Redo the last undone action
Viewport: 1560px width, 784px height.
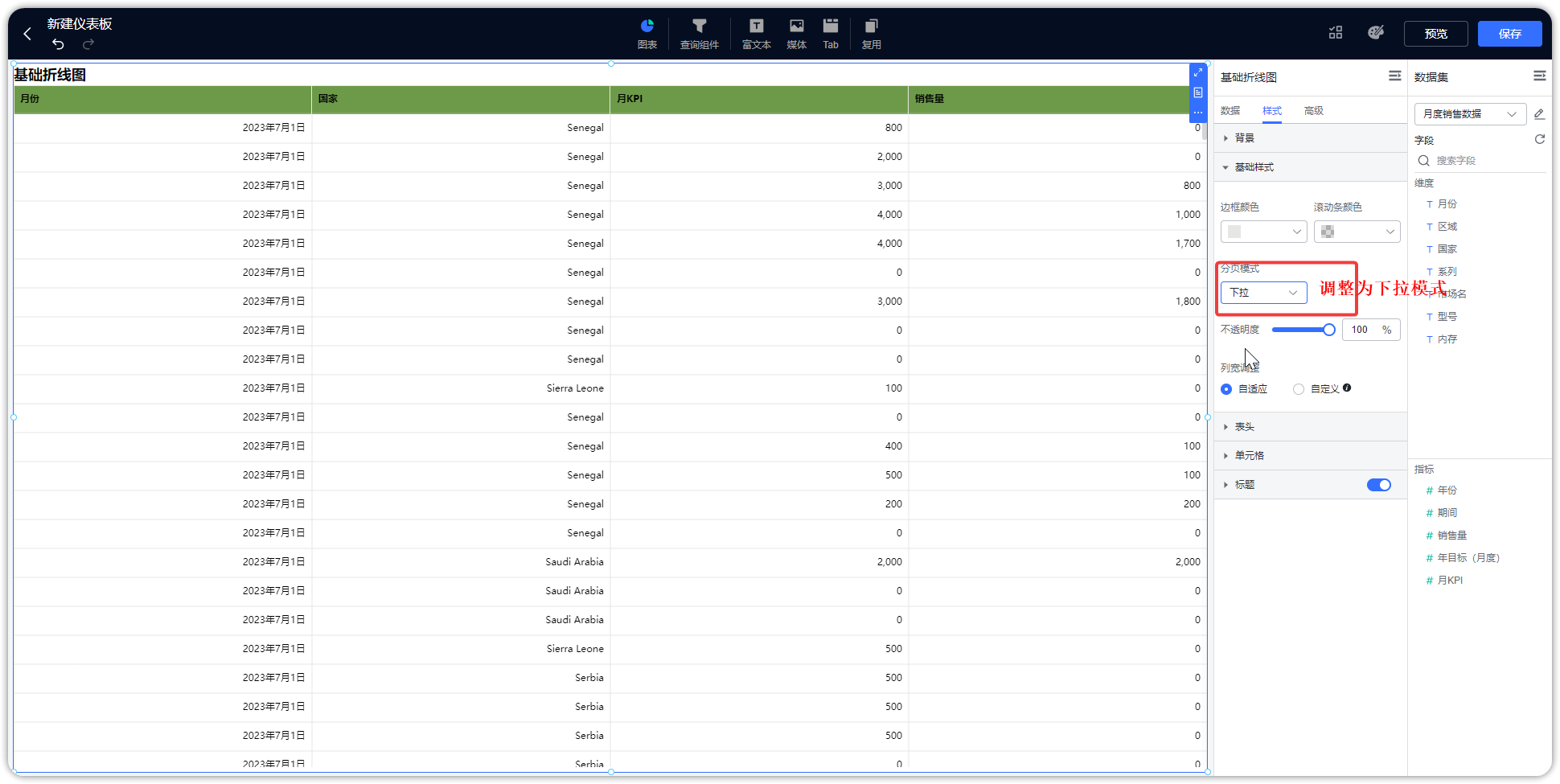[x=88, y=43]
